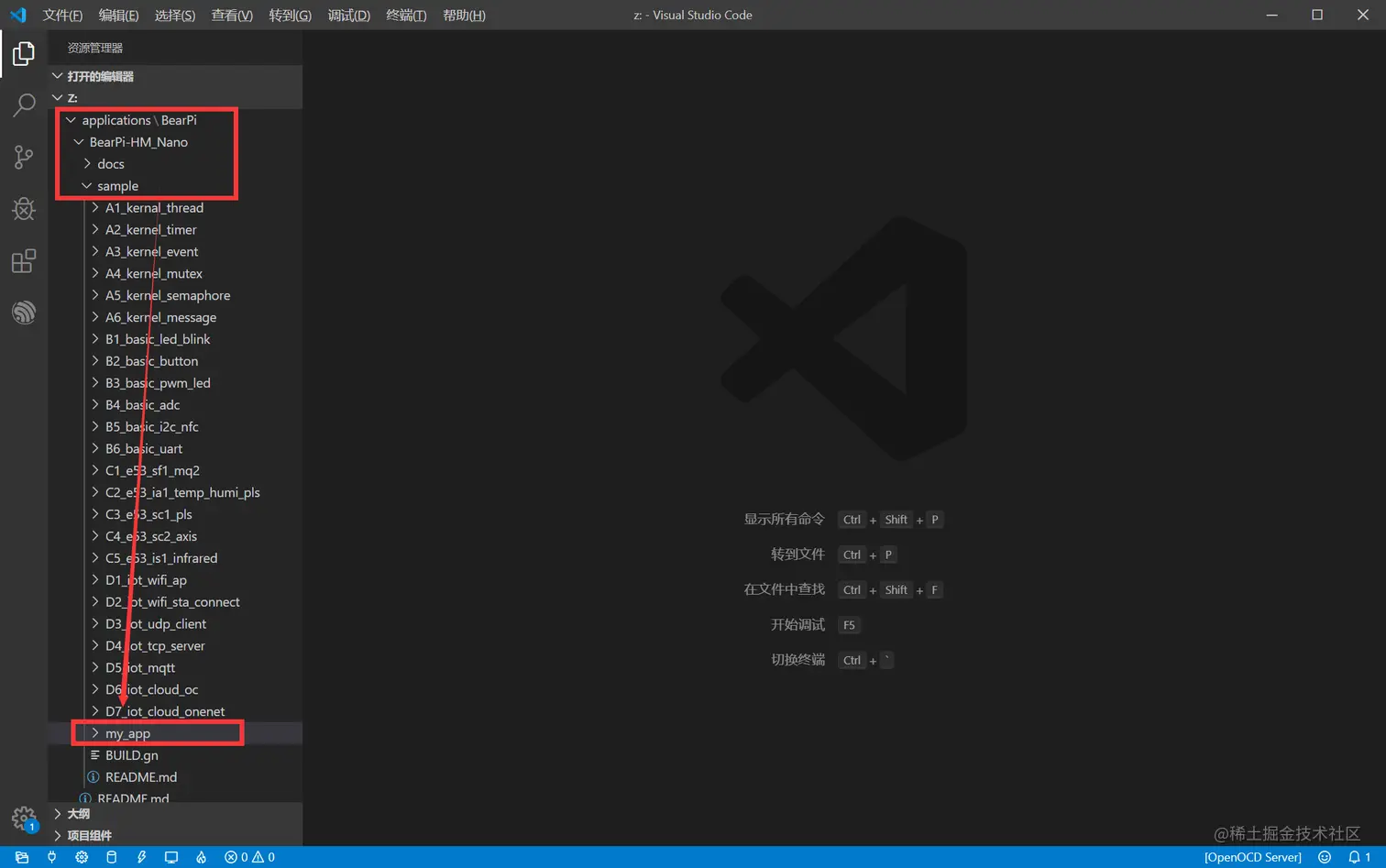Open the notifications bell in the status bar
The width and height of the screenshot is (1386, 868).
(x=1358, y=857)
